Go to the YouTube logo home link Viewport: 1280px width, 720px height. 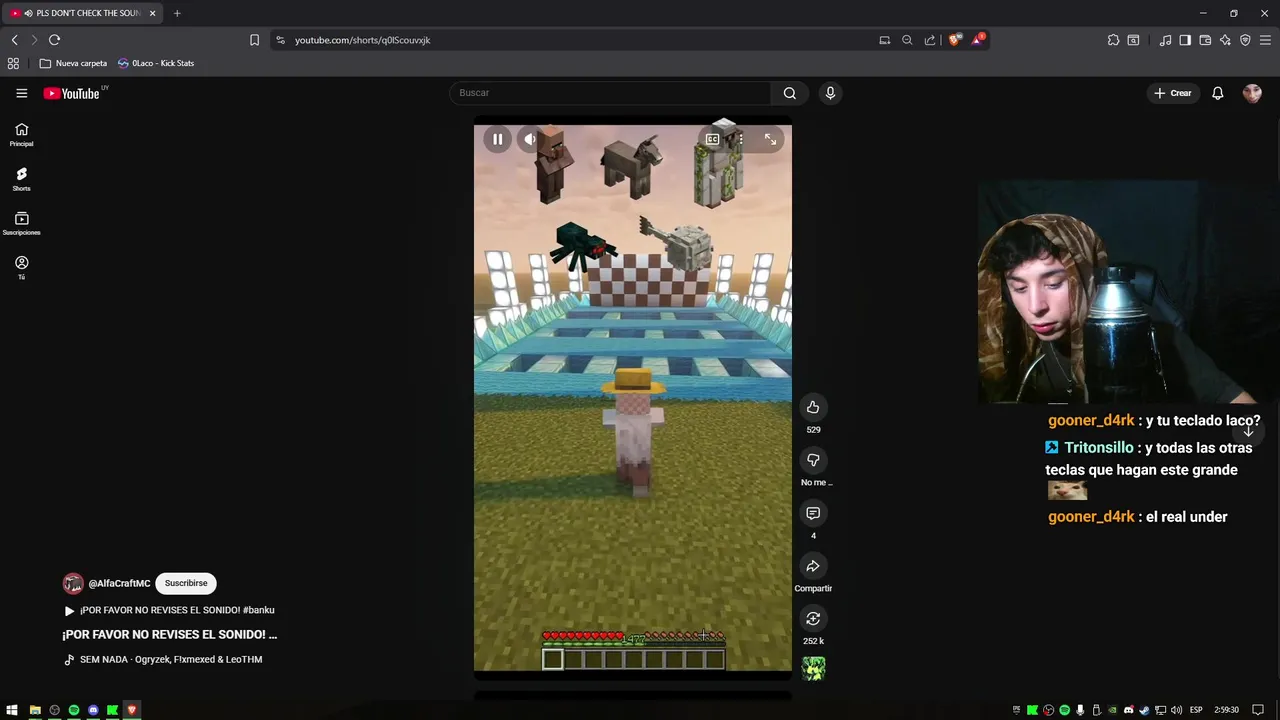point(73,93)
